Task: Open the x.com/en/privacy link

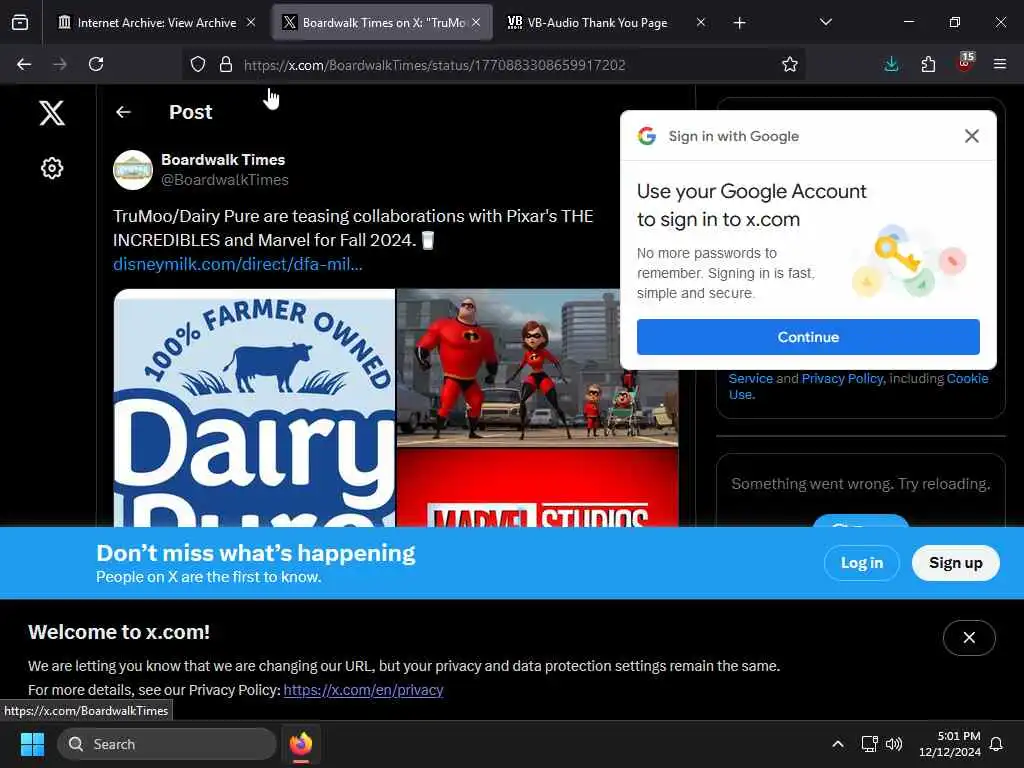Action: [363, 690]
